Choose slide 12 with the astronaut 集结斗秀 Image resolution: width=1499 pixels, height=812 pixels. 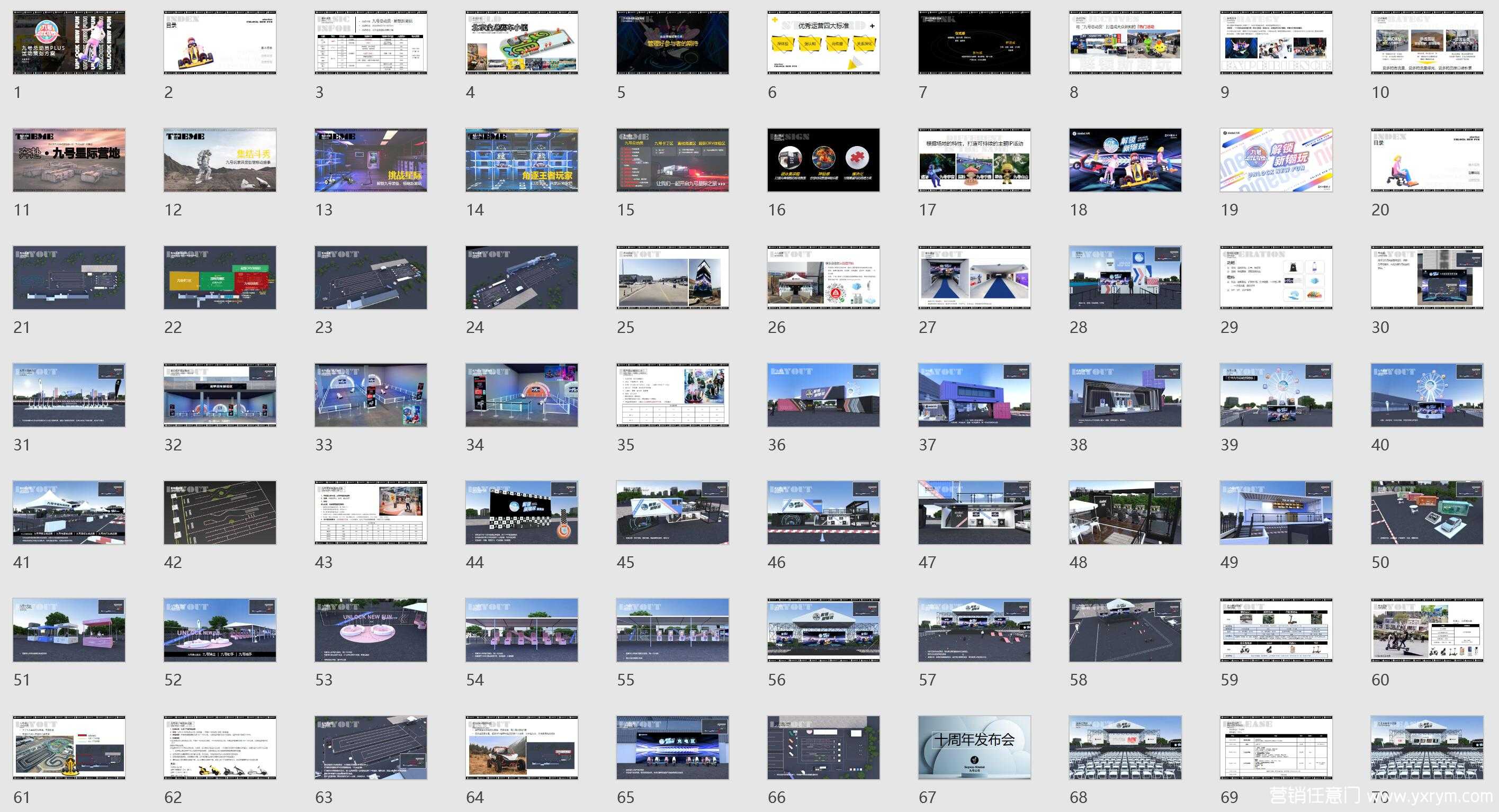(219, 160)
